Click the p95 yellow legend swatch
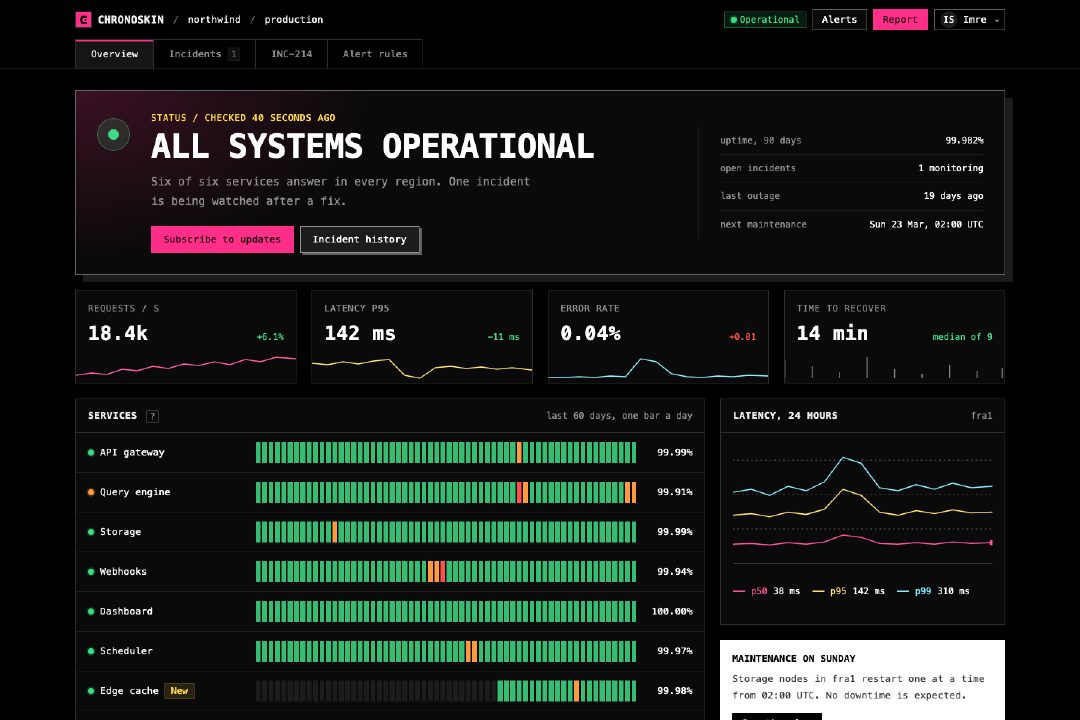The image size is (1080, 720). tap(818, 591)
